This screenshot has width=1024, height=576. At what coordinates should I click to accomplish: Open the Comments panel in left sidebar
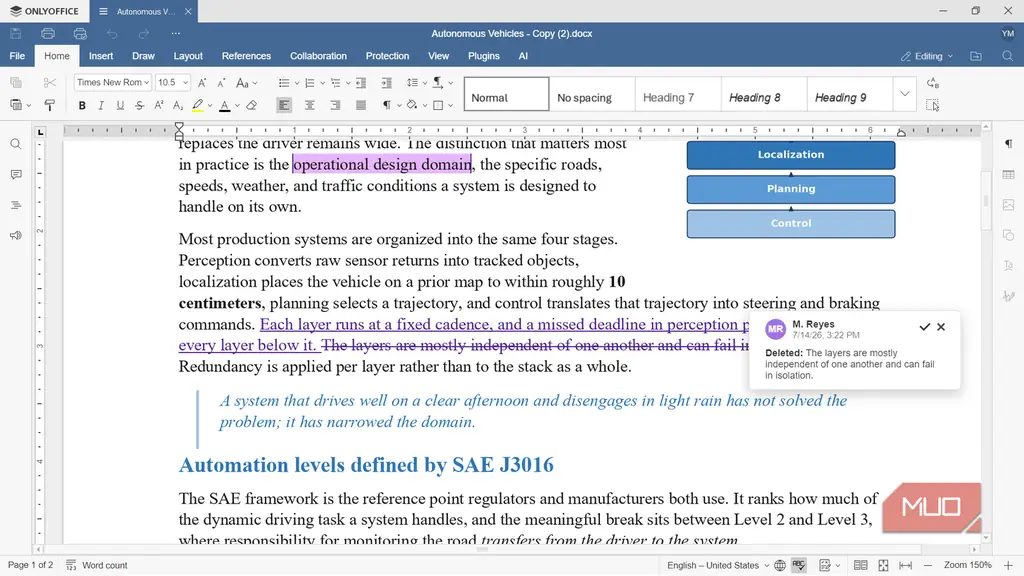pyautogui.click(x=16, y=174)
